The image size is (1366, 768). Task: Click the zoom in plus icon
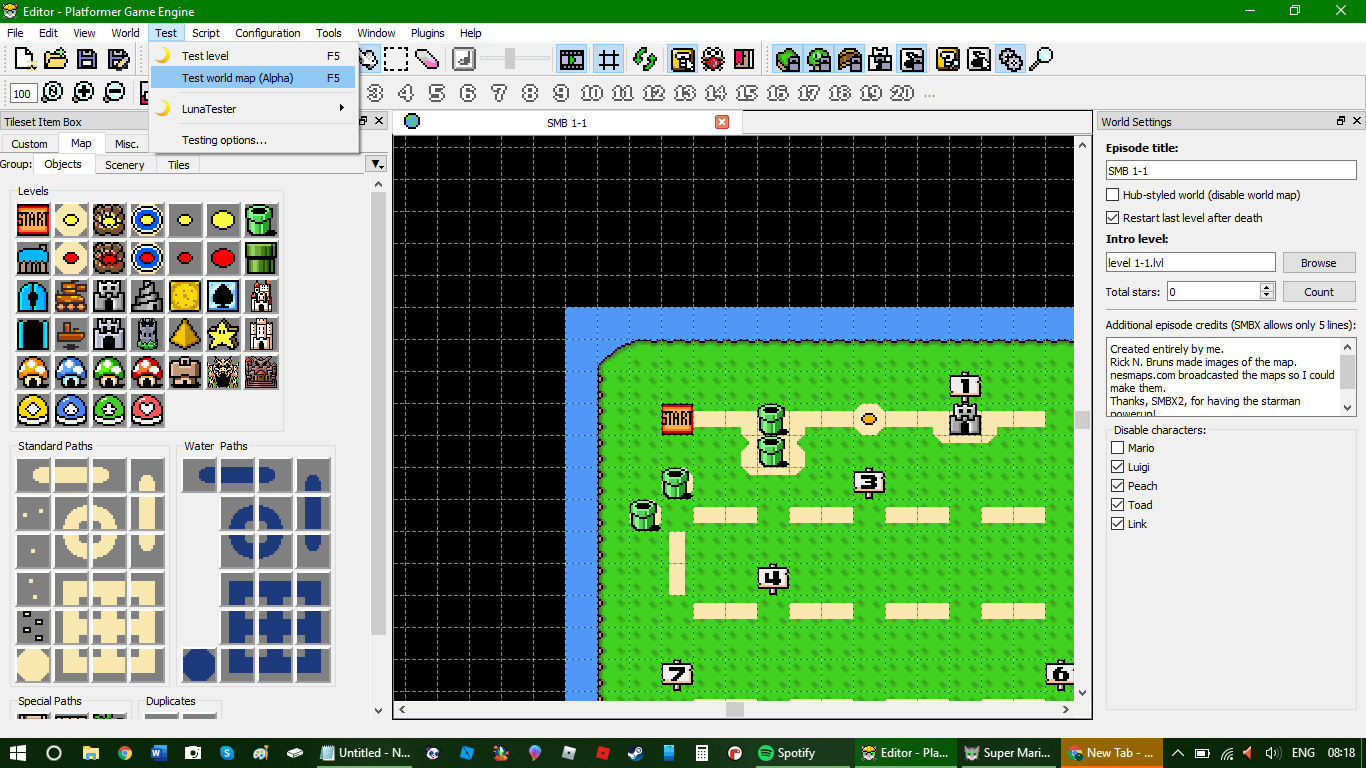click(x=83, y=92)
